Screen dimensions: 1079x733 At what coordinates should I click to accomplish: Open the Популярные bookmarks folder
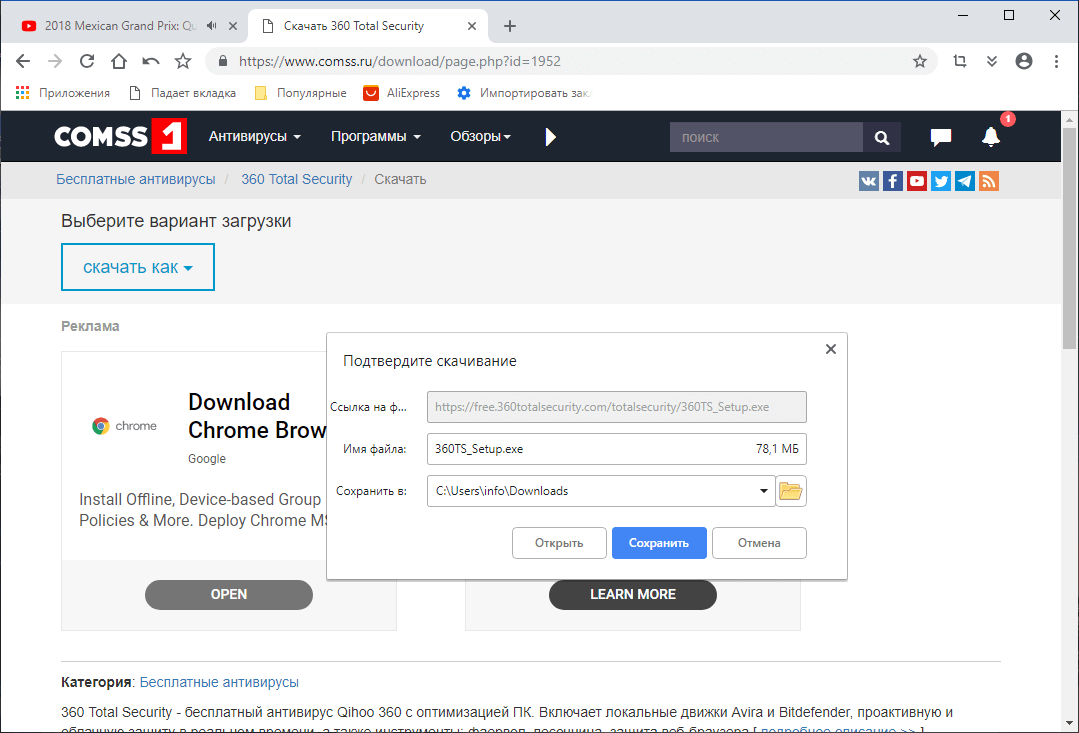(x=301, y=93)
